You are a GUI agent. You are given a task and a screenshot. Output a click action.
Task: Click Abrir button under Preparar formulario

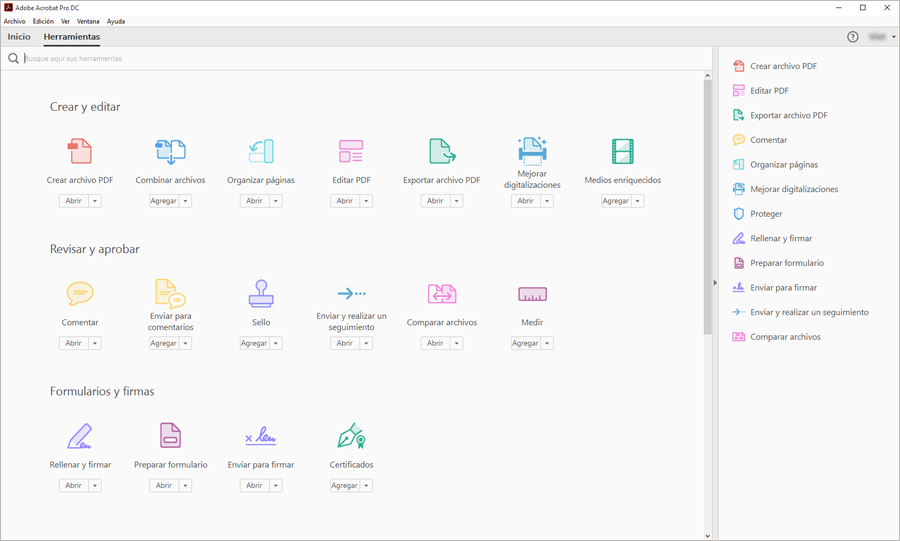pos(164,485)
